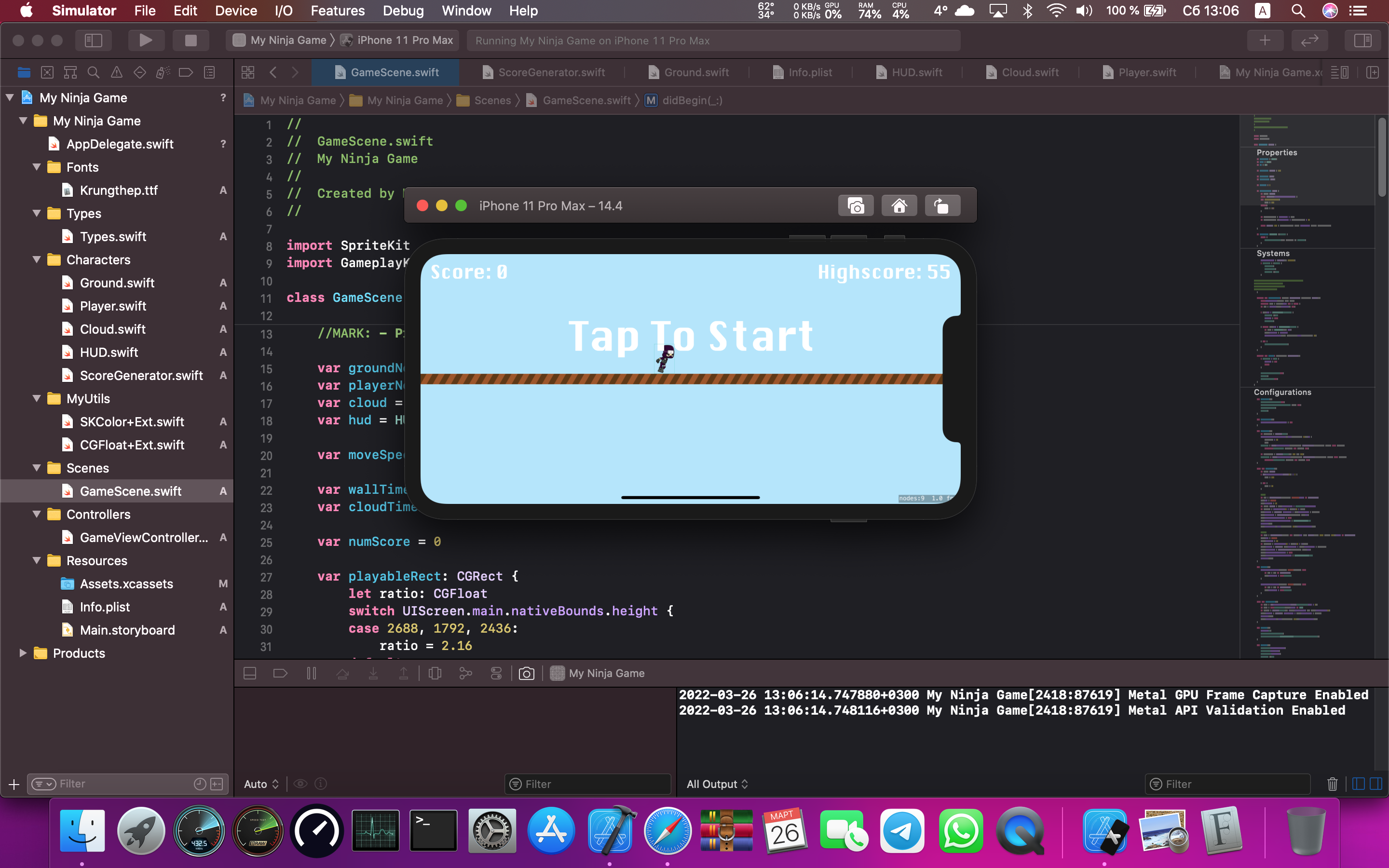1389x868 pixels.
Task: Hide the debug area with toggle
Action: (250, 673)
